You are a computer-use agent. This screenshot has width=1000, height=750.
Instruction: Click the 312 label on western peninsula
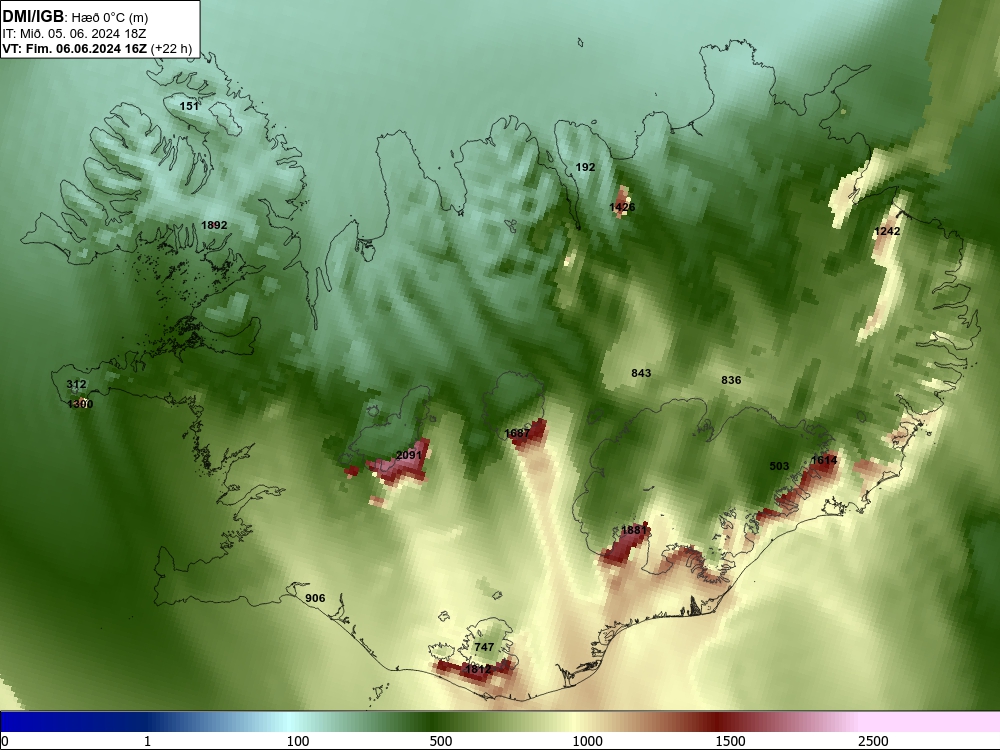click(76, 384)
